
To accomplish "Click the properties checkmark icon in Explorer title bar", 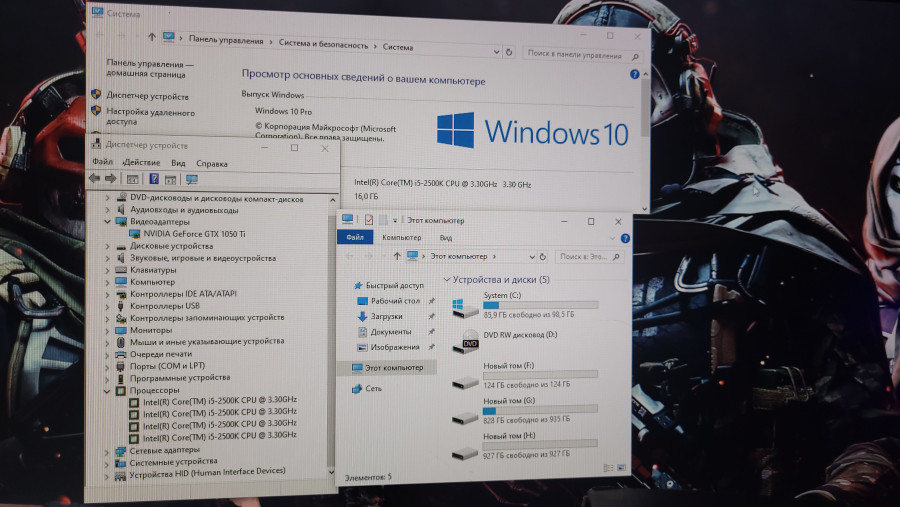I will point(368,219).
